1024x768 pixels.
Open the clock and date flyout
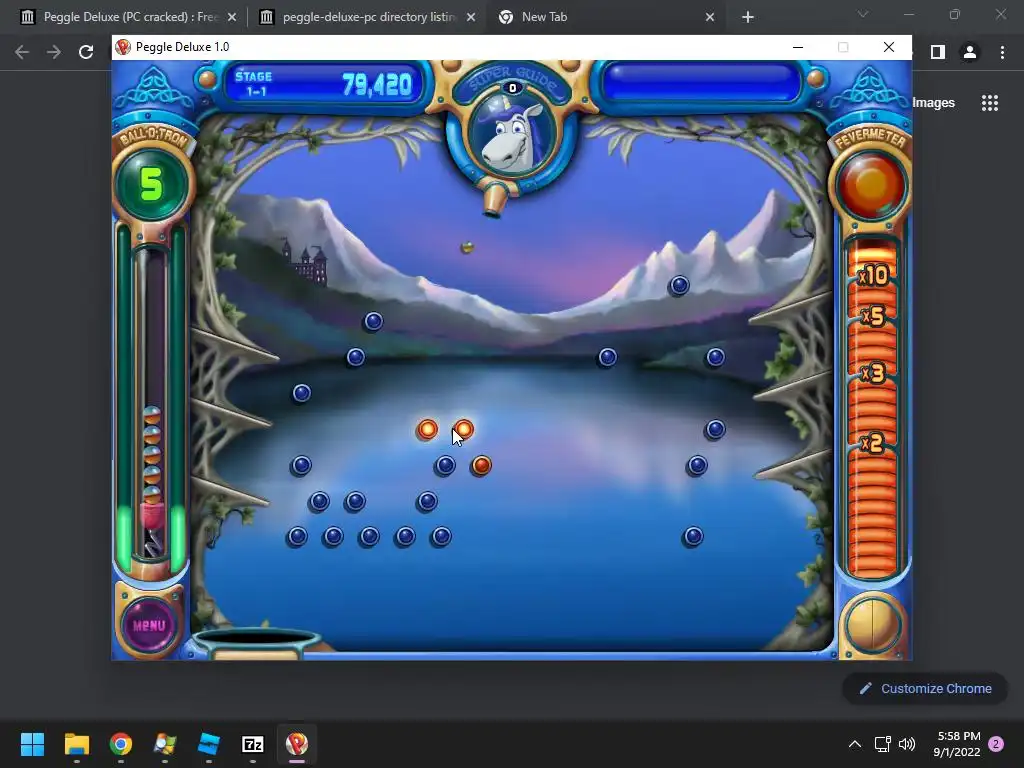(x=957, y=744)
